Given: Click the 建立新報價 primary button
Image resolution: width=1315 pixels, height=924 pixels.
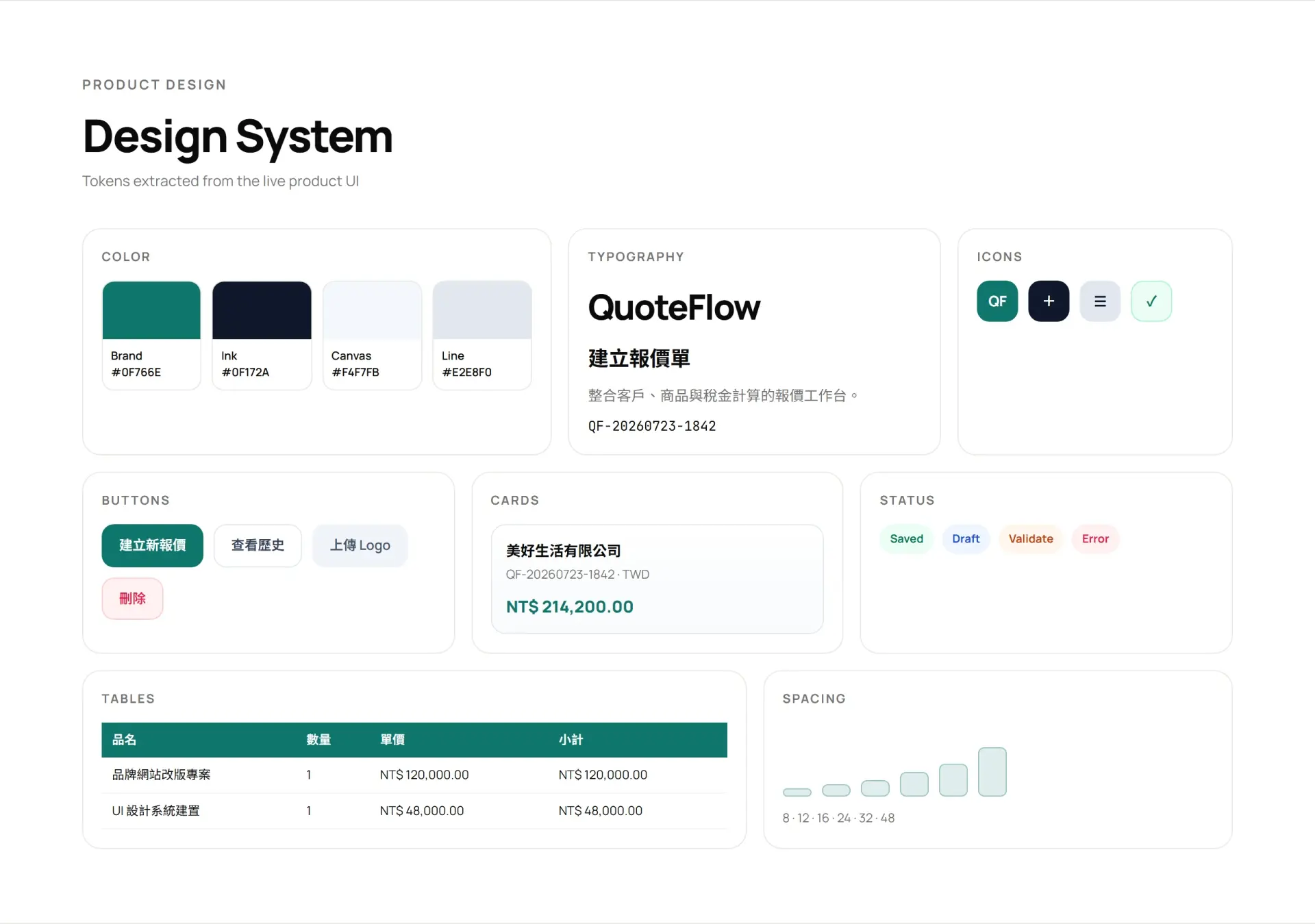Looking at the screenshot, I should (152, 545).
